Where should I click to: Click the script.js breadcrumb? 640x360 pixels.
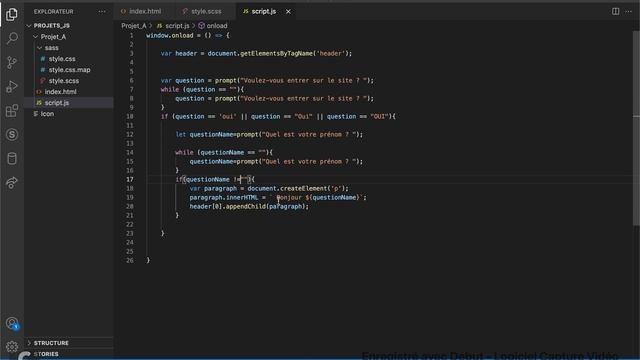click(173, 26)
